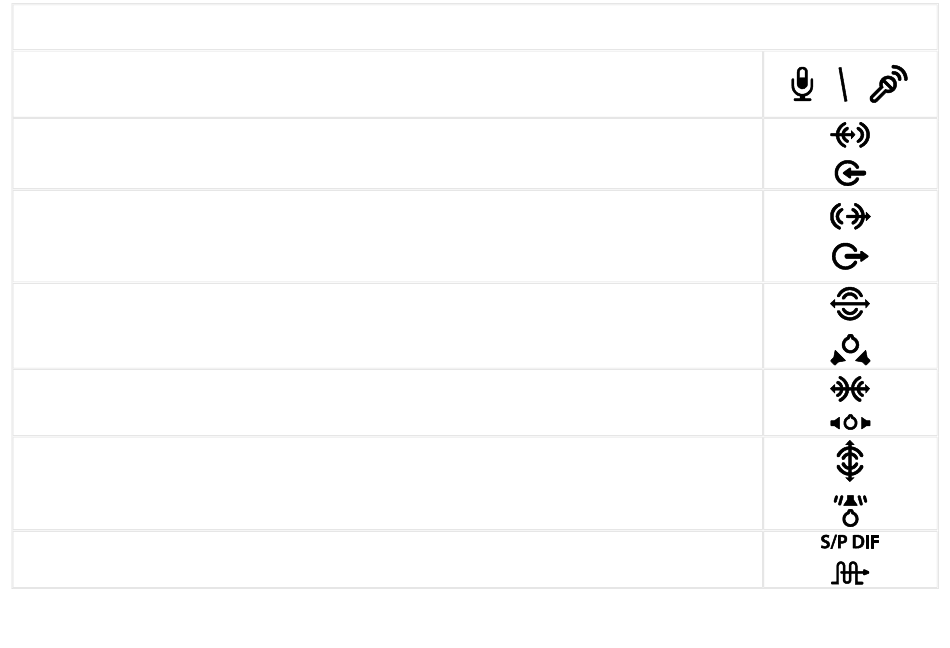The width and height of the screenshot is (950, 648).
Task: Click the desktop microphone icon
Action: [x=802, y=84]
